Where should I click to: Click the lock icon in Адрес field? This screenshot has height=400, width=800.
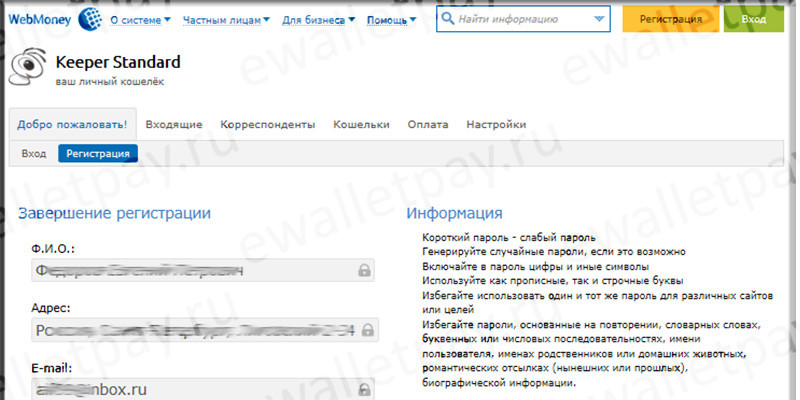367,330
